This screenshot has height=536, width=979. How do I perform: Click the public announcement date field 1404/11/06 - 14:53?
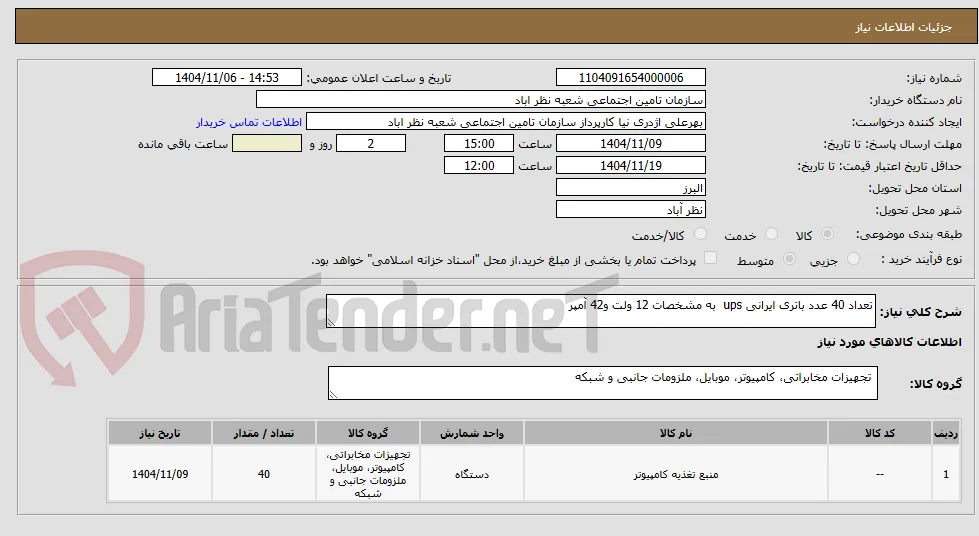click(x=227, y=77)
